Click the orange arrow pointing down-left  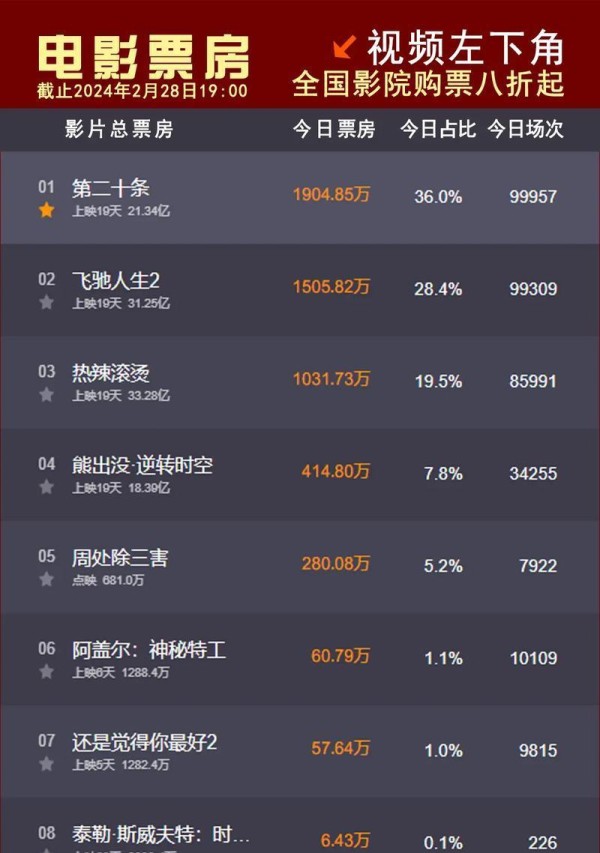[344, 47]
